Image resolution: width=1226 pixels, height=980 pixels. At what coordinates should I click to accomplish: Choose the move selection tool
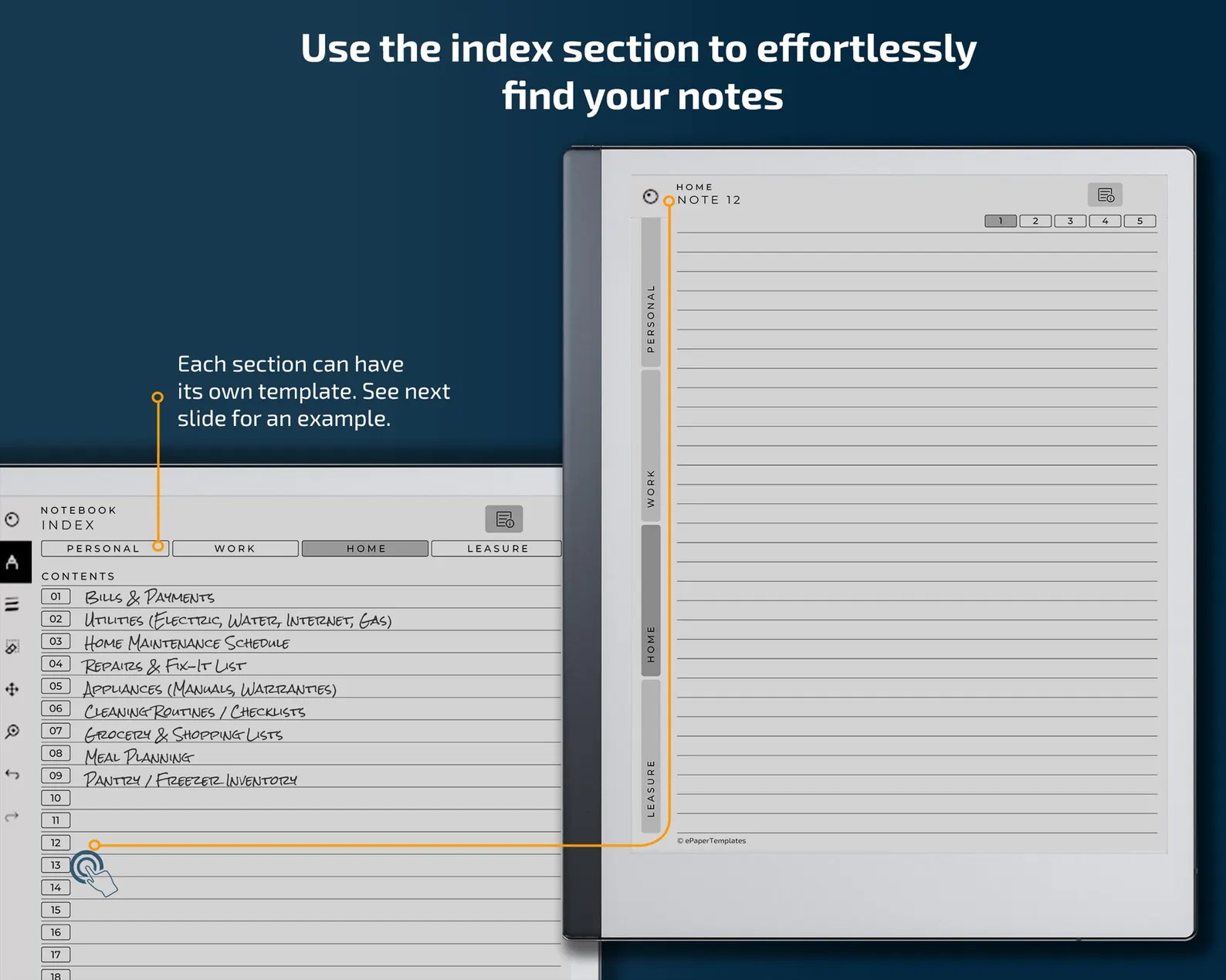tap(12, 689)
